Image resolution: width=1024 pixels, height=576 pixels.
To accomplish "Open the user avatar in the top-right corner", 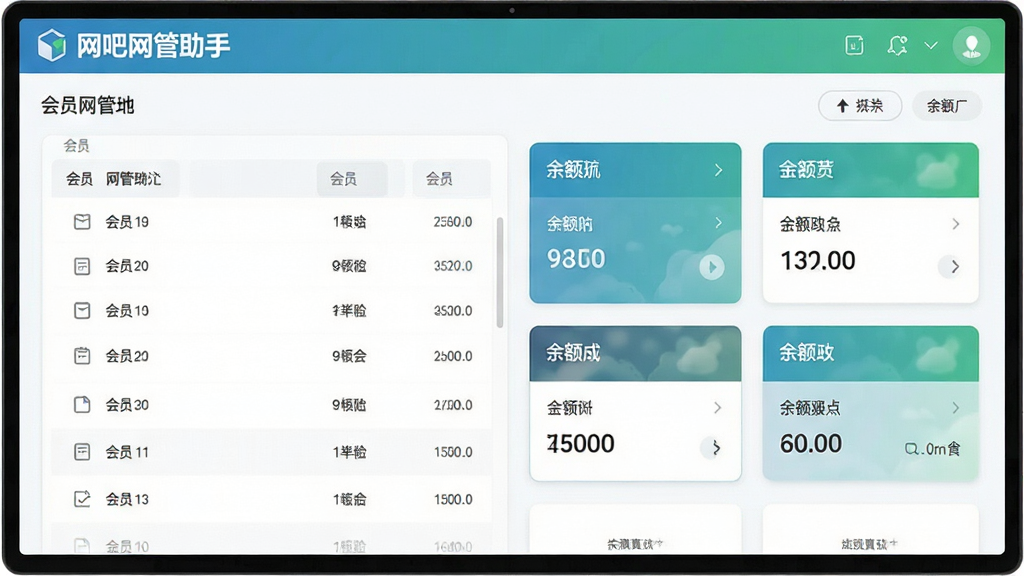I will click(x=971, y=45).
